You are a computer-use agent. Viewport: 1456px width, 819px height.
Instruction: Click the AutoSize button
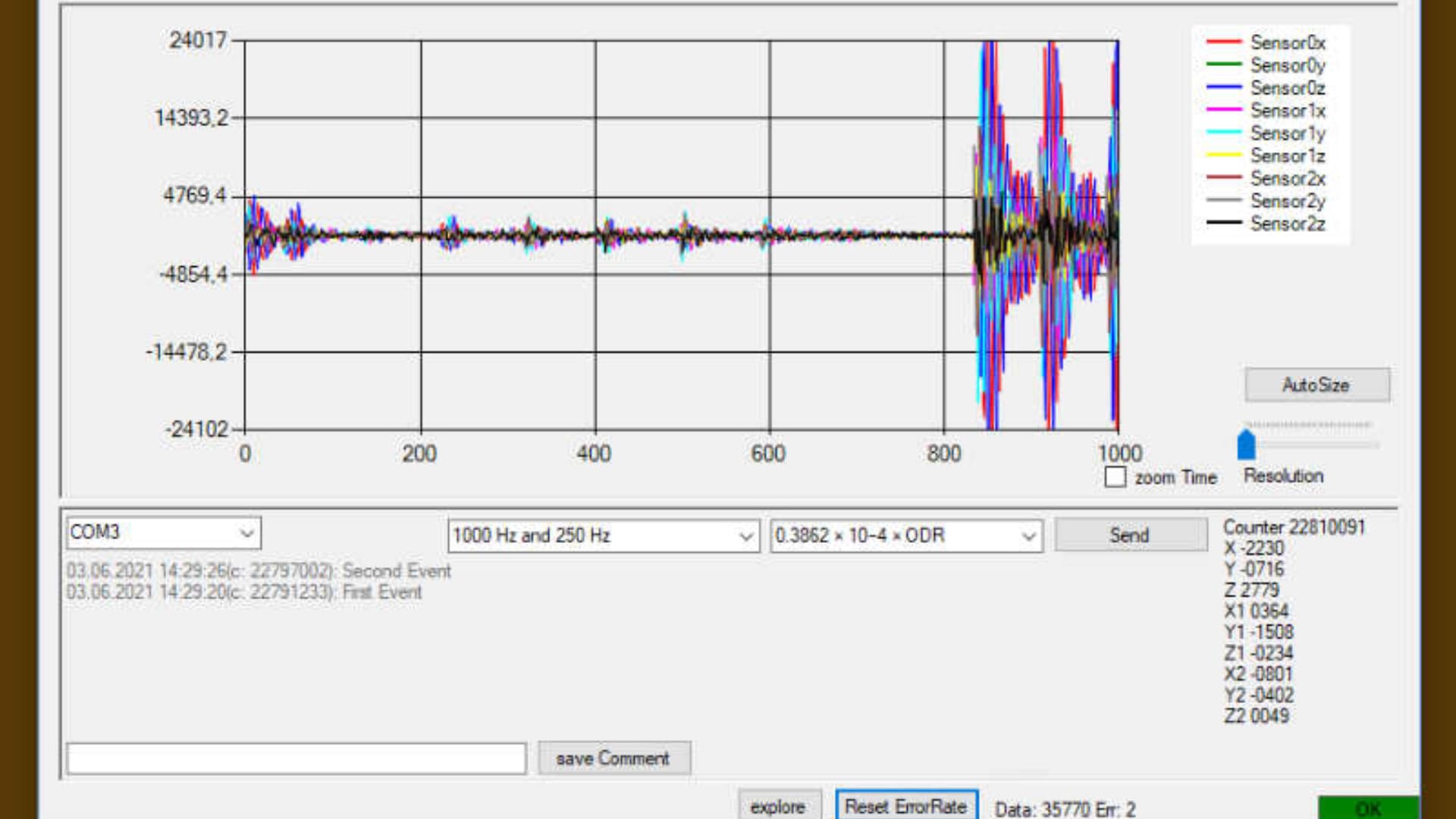click(1317, 385)
